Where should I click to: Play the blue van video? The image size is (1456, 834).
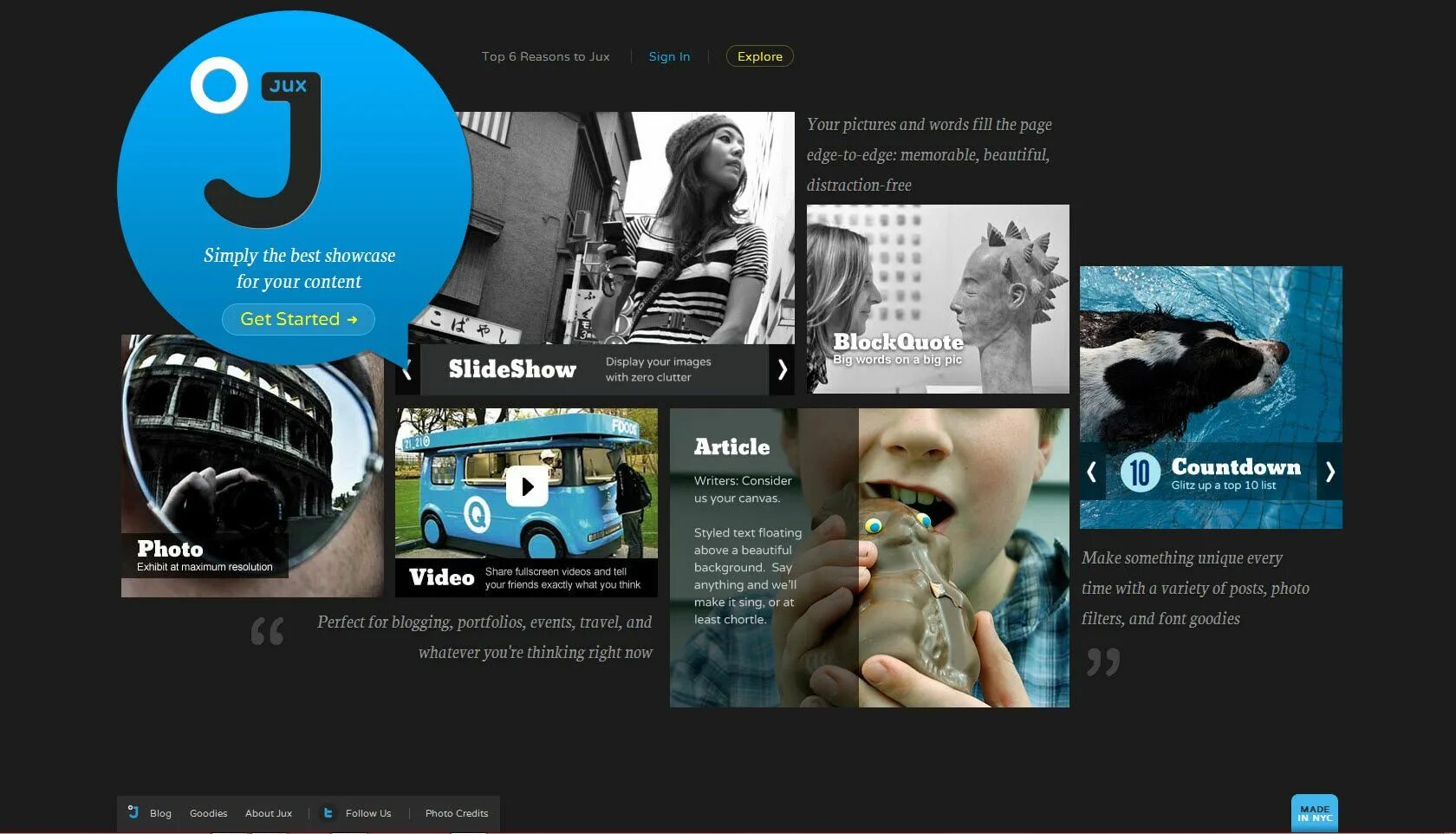pos(527,486)
